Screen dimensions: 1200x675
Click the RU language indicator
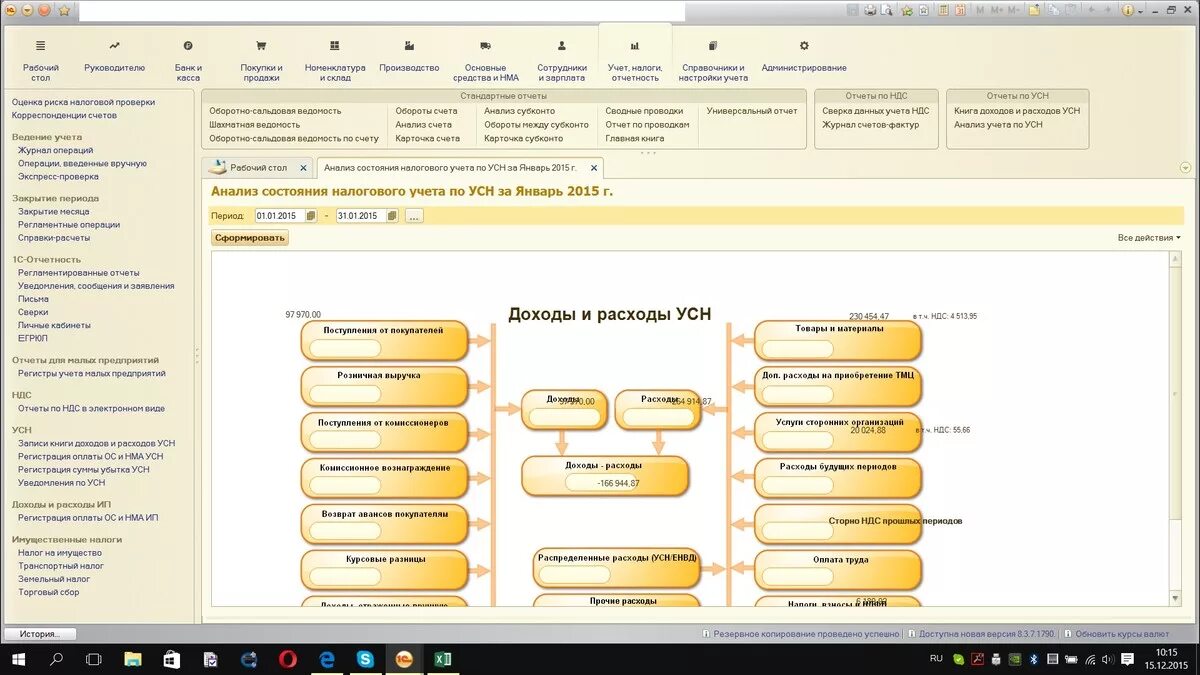pos(936,658)
